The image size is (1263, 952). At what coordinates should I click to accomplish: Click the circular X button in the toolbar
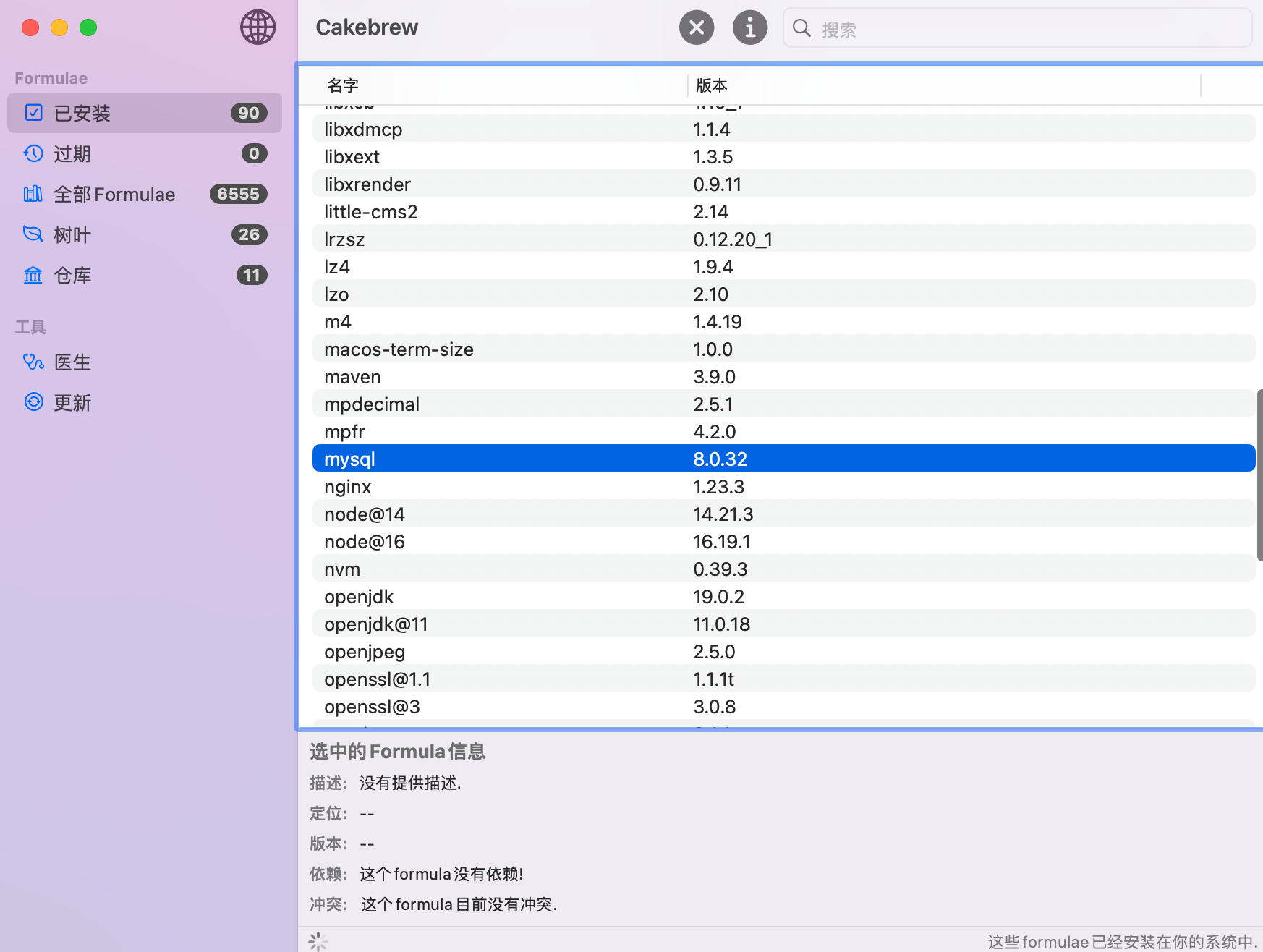click(x=696, y=27)
